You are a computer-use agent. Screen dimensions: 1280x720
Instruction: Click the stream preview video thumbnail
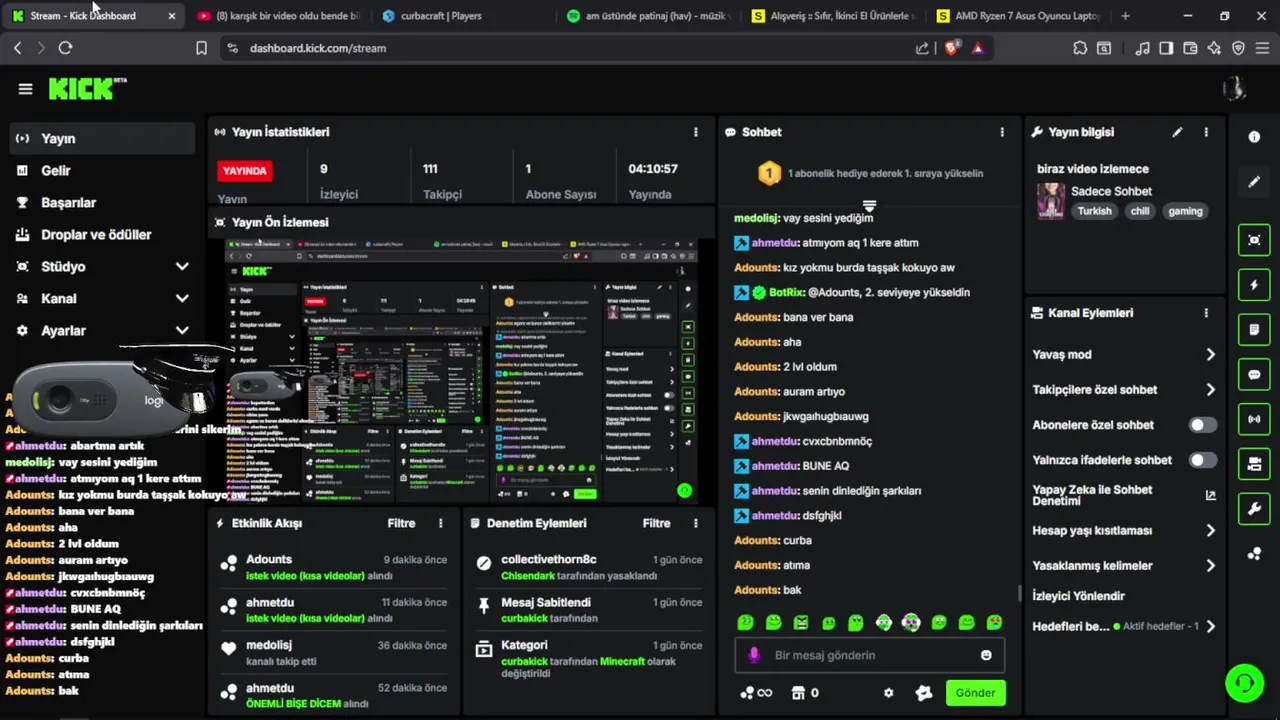tap(461, 370)
